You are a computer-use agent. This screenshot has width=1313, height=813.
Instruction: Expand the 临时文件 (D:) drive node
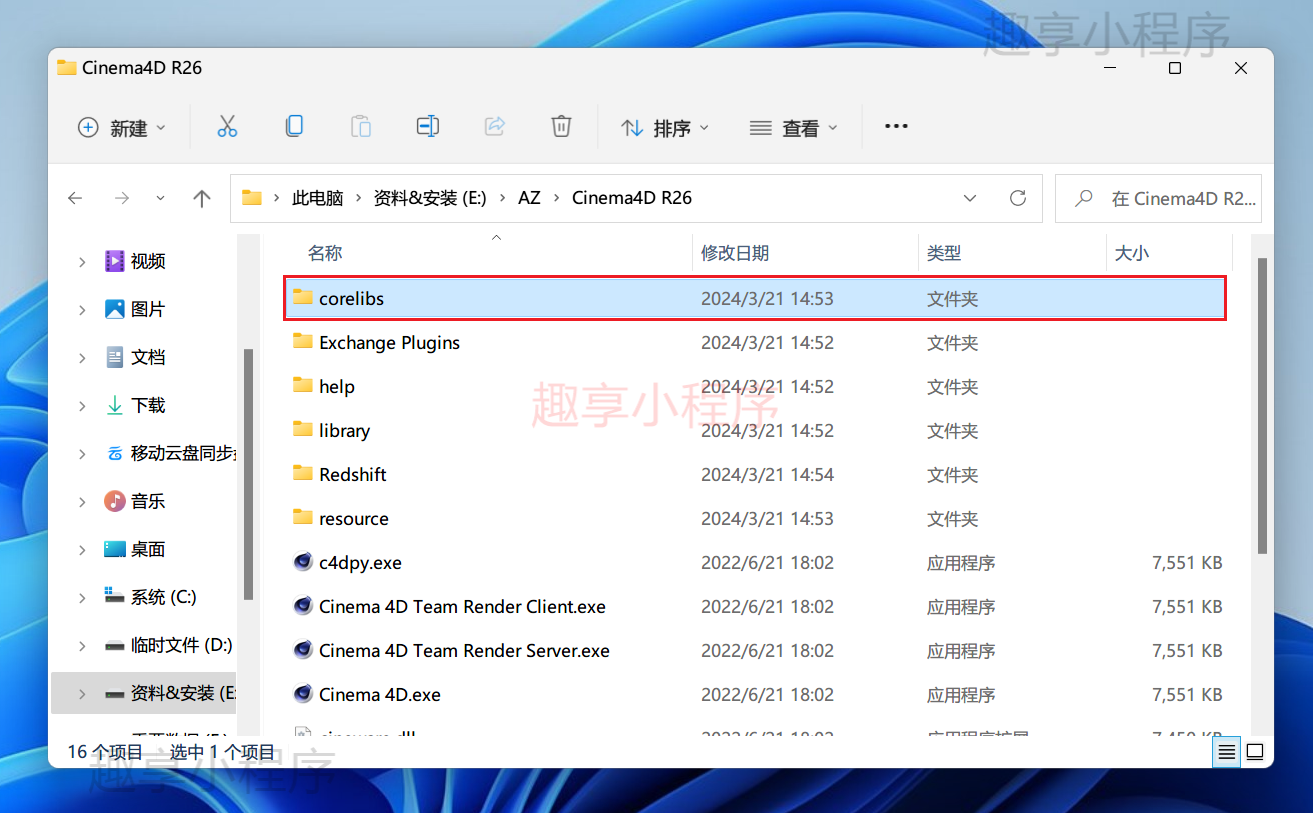pyautogui.click(x=82, y=645)
